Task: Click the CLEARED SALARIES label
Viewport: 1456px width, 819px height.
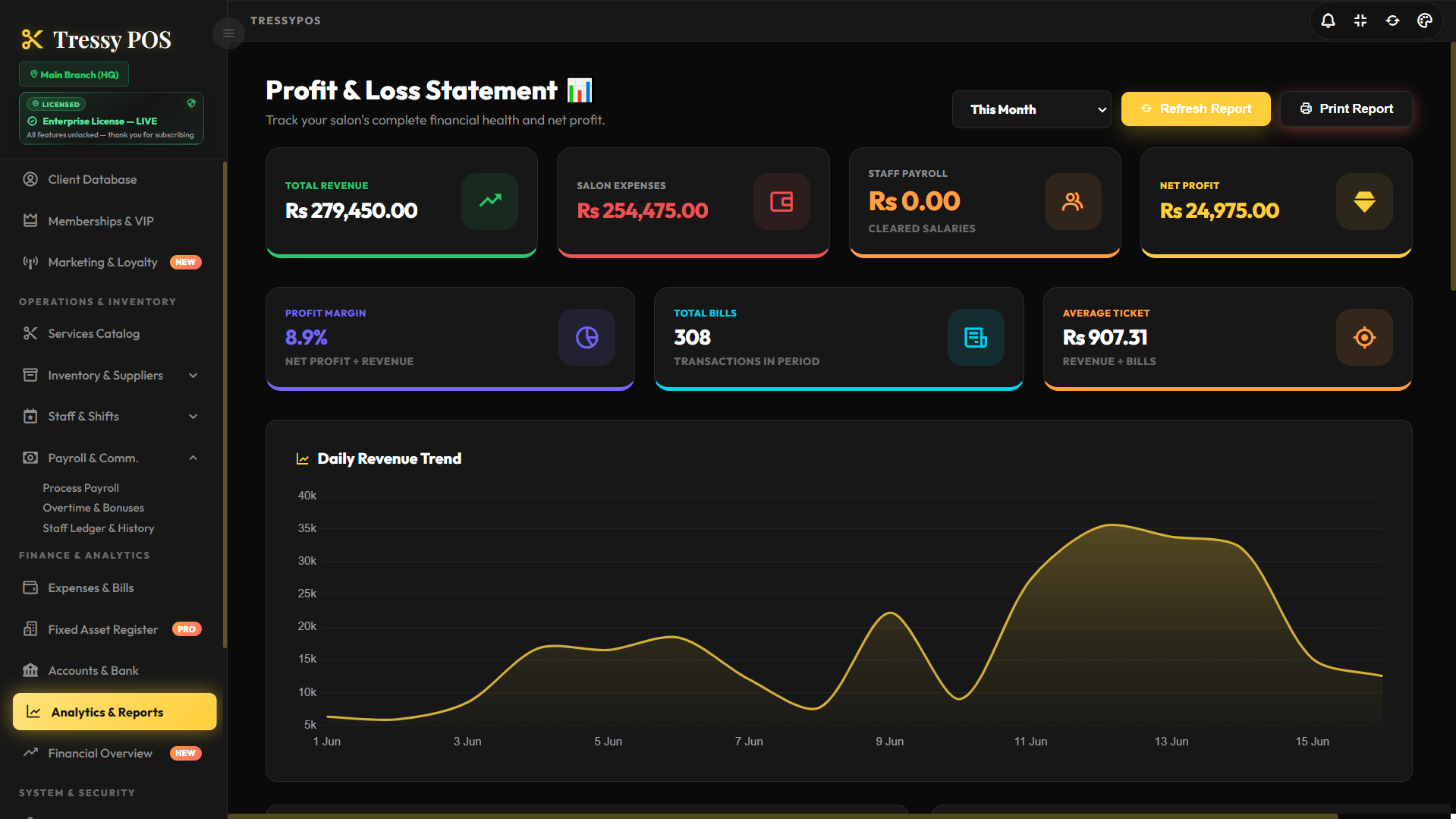Action: [x=922, y=228]
